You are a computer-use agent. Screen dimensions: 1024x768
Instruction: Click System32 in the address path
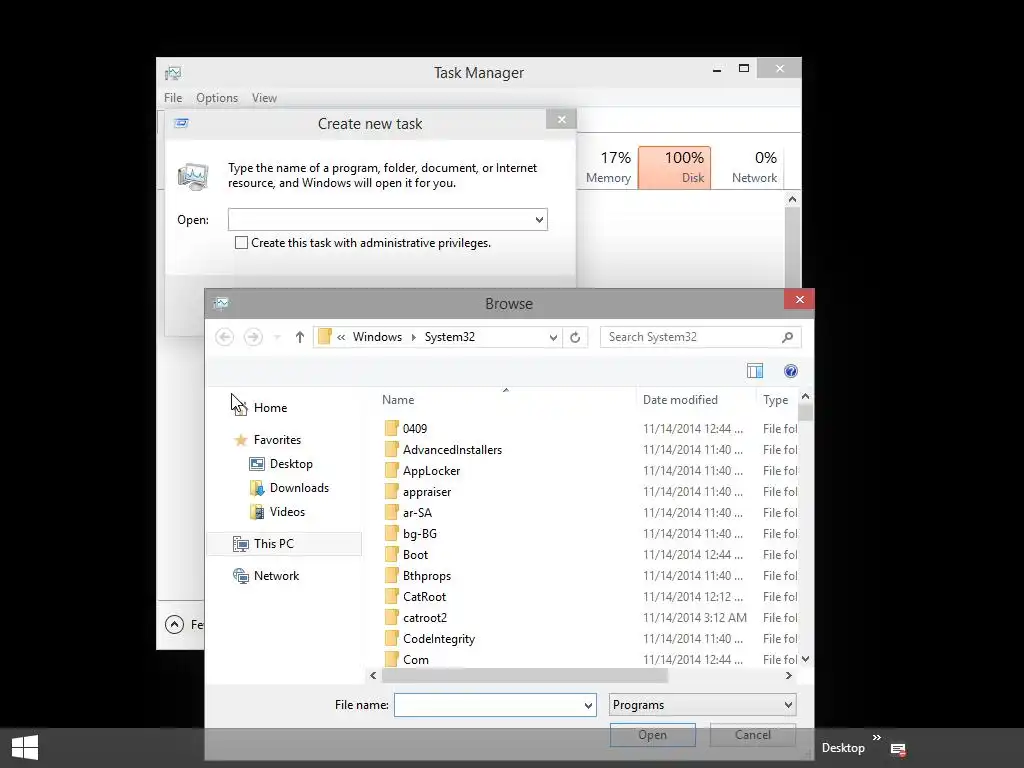(449, 337)
